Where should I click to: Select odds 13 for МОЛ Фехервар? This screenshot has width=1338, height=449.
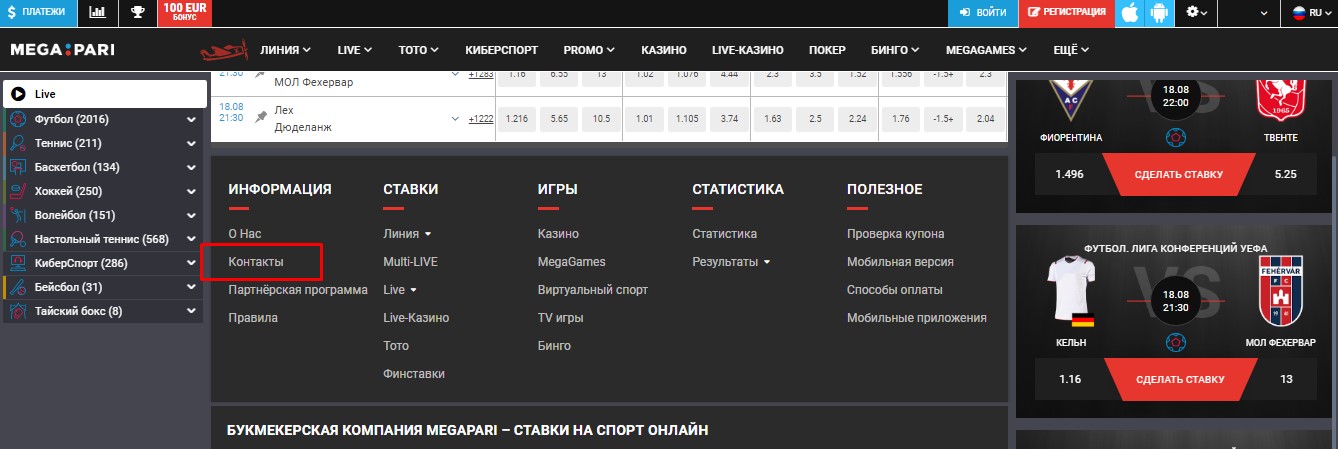coord(1285,380)
